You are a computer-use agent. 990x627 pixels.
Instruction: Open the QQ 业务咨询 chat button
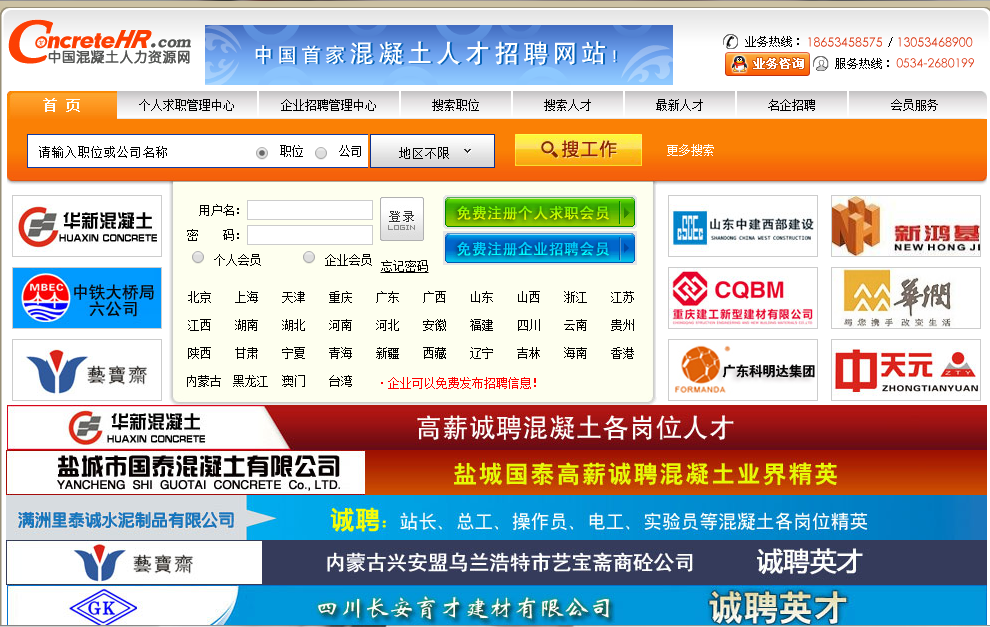(x=767, y=64)
